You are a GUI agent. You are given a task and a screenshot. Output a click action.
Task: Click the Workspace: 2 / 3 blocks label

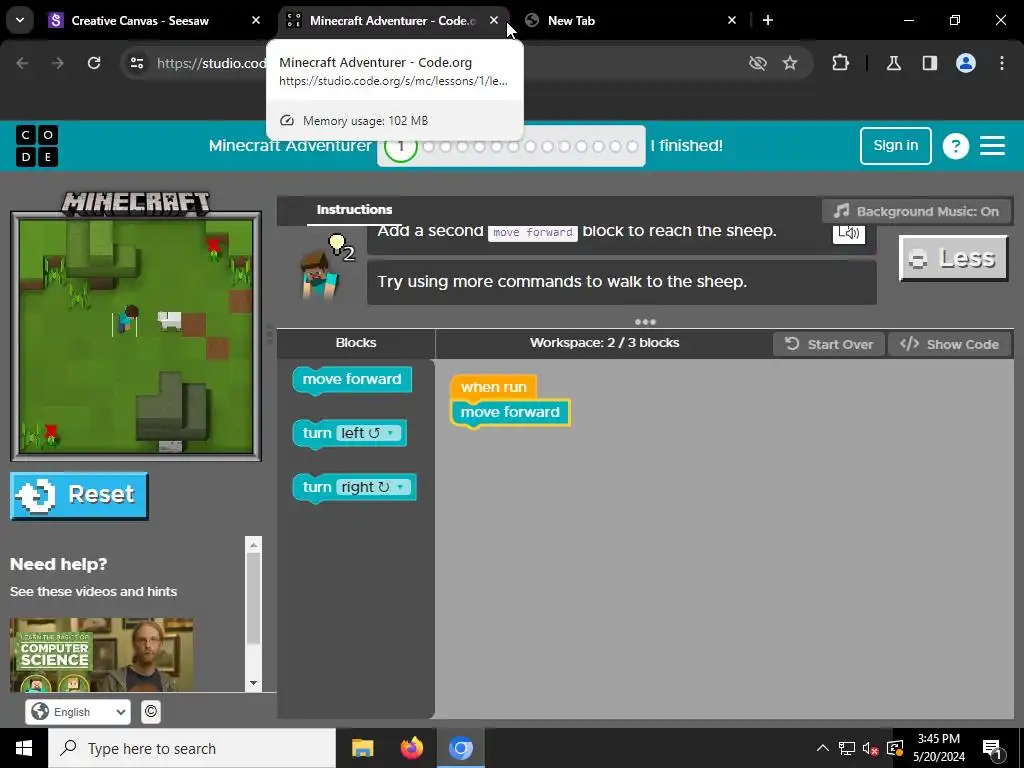(x=605, y=343)
